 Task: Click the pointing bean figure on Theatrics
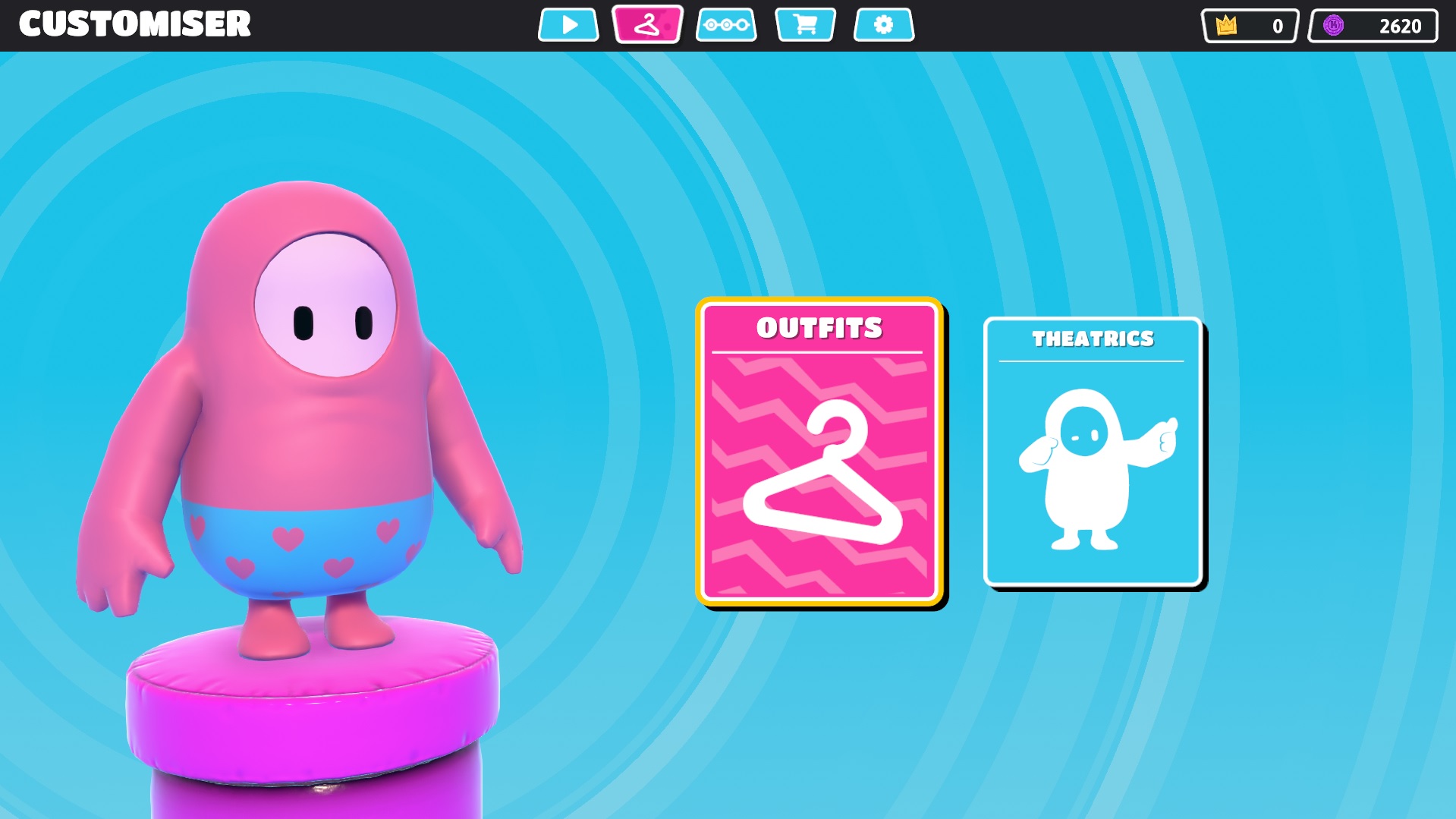[x=1091, y=468]
